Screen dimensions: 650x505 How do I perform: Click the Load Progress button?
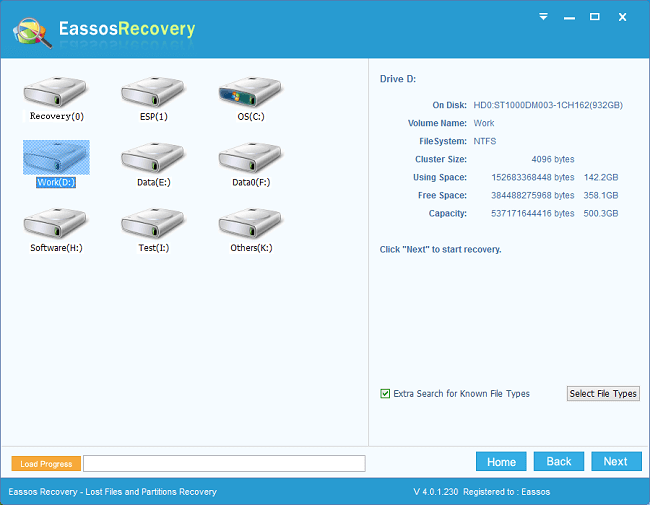(x=46, y=464)
